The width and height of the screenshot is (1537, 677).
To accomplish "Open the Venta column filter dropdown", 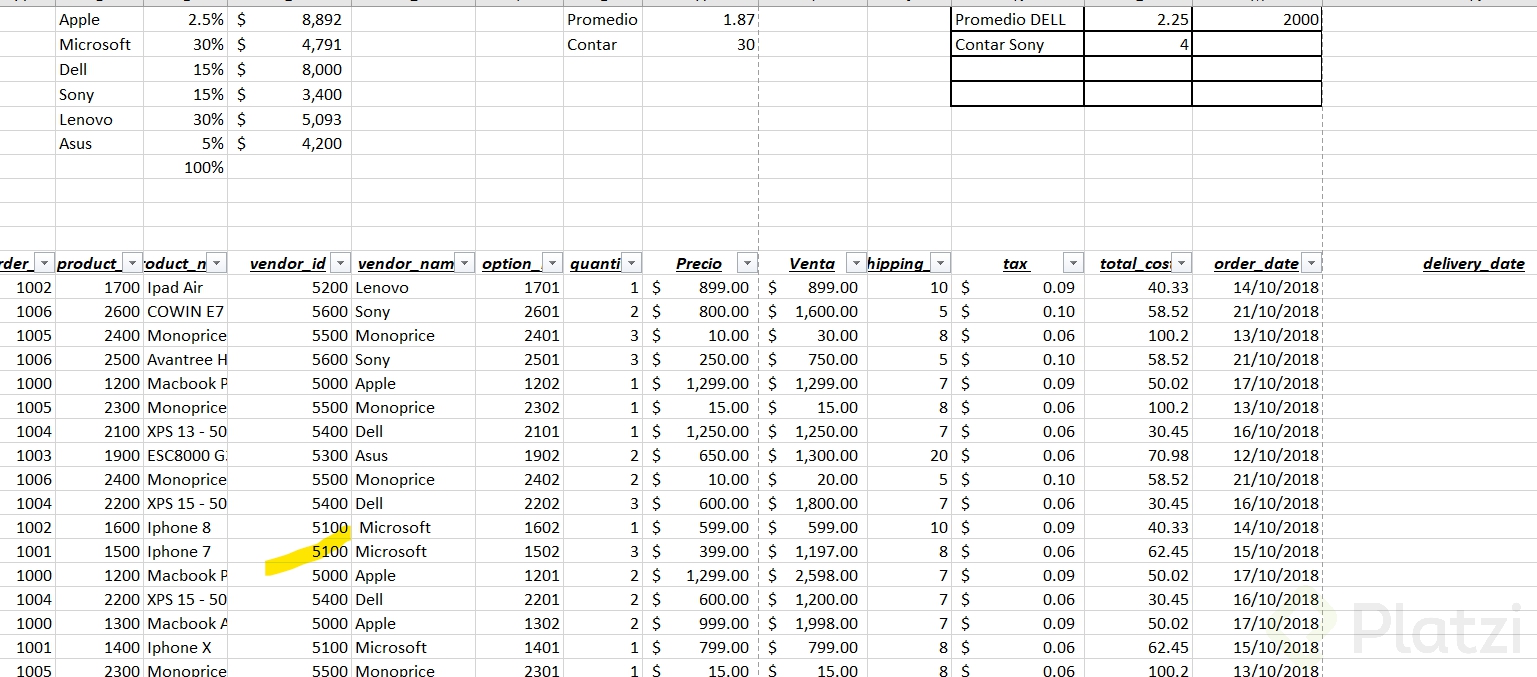I will click(x=855, y=264).
